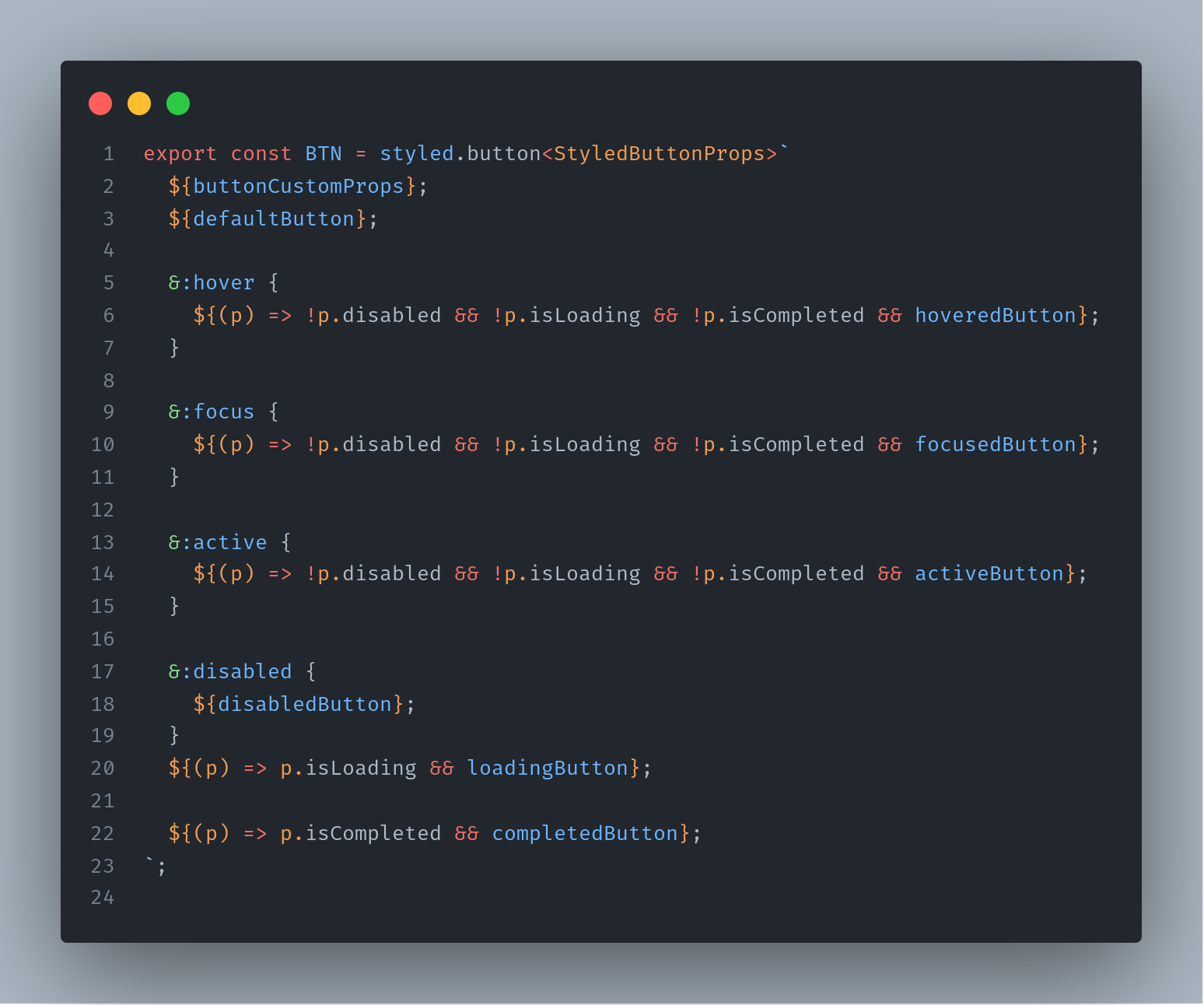Click line number 22
1204x1005 pixels.
point(103,834)
